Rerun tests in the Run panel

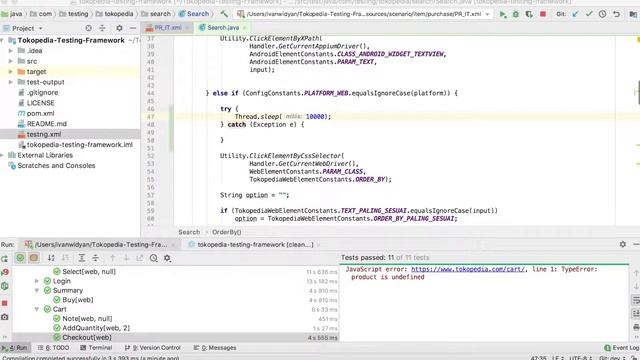pos(4,258)
